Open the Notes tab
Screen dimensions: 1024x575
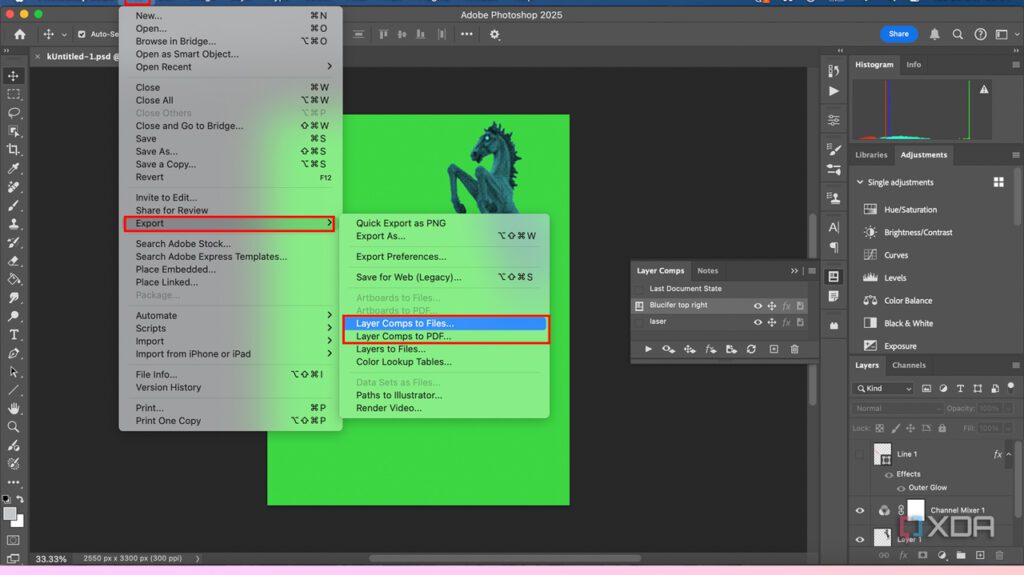pyautogui.click(x=707, y=271)
